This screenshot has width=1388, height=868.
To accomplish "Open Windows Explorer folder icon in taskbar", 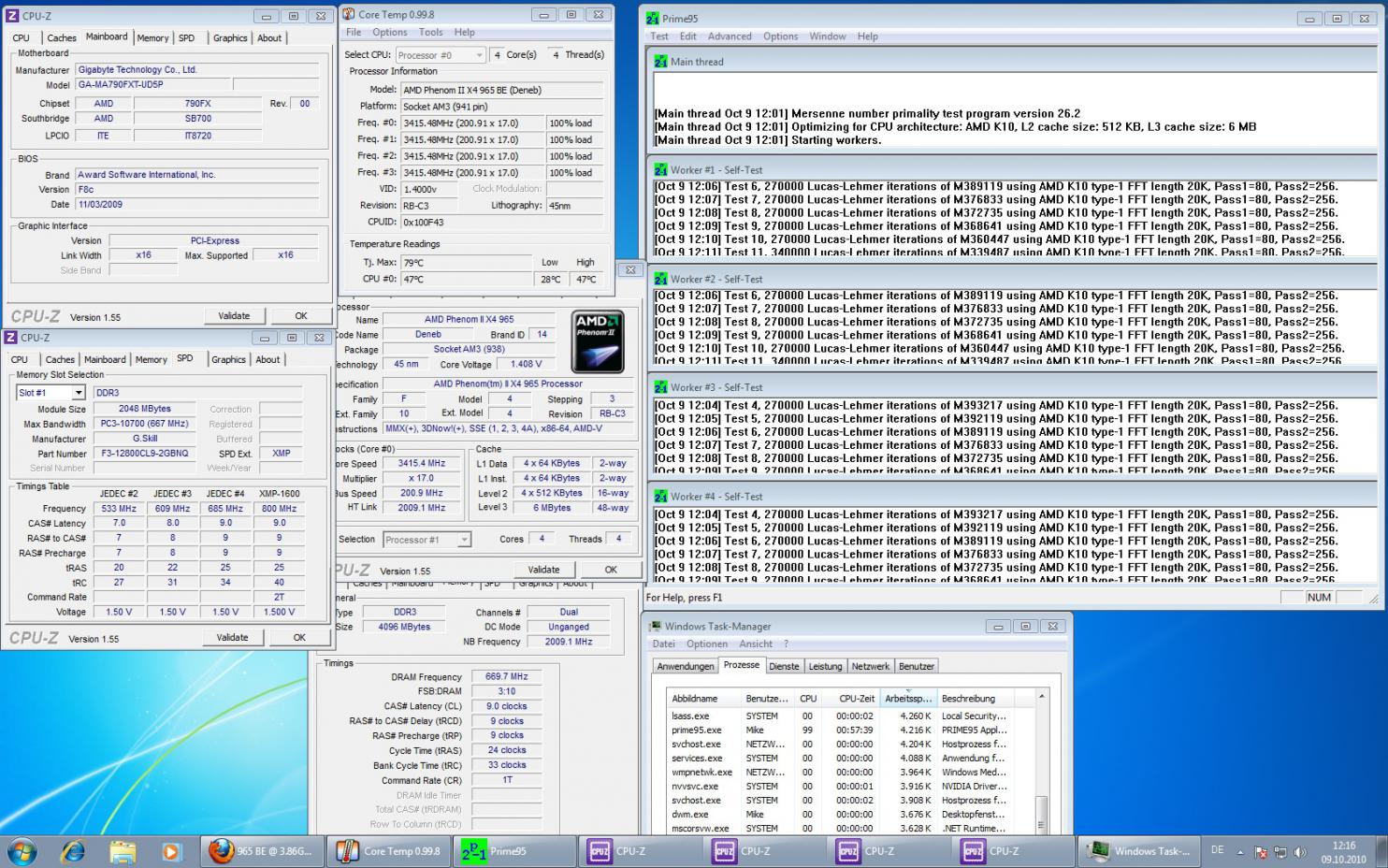I will (123, 851).
